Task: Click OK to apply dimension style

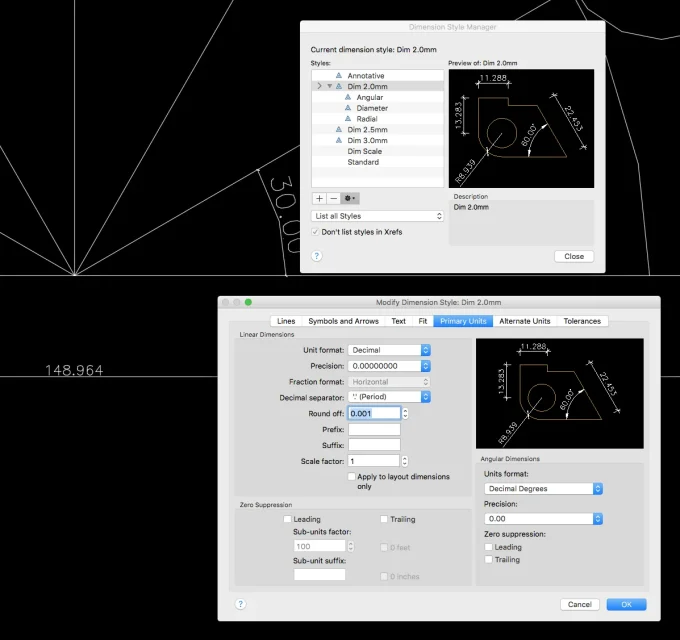Action: (x=626, y=604)
